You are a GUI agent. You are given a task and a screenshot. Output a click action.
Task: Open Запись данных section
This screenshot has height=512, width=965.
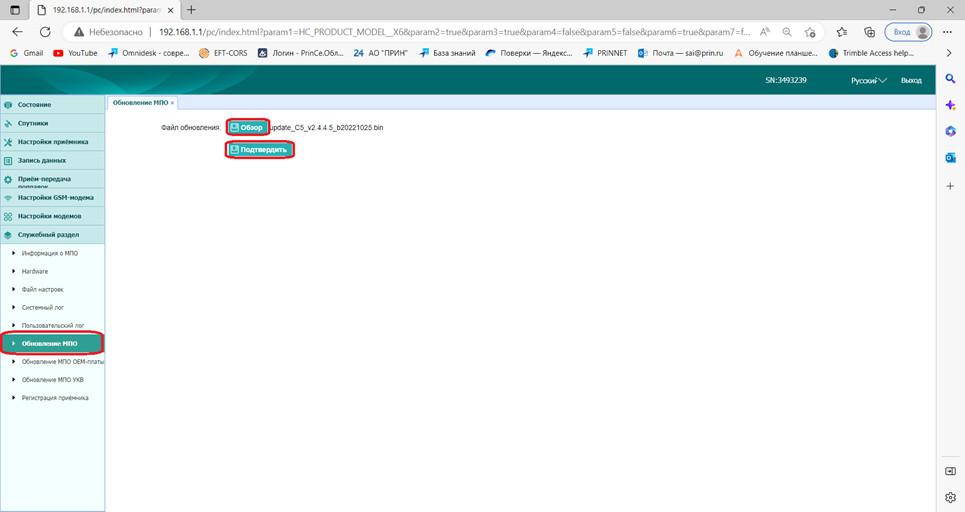click(52, 160)
